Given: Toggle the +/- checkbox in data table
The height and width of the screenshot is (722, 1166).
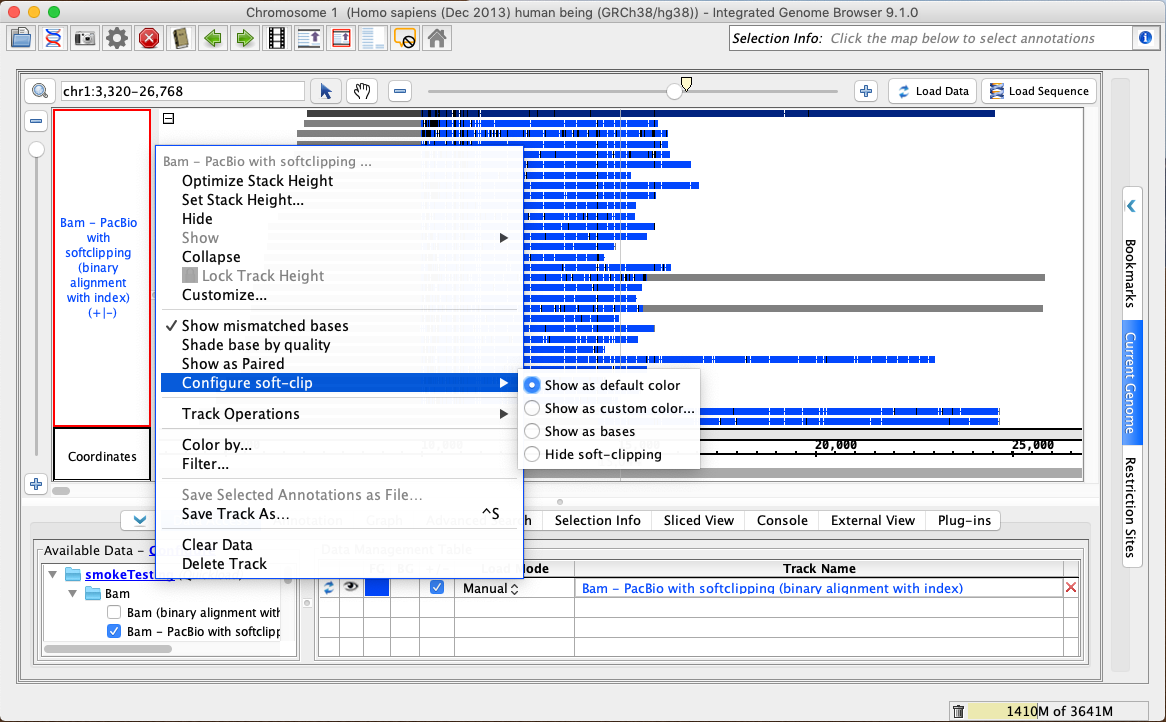Looking at the screenshot, I should point(437,587).
